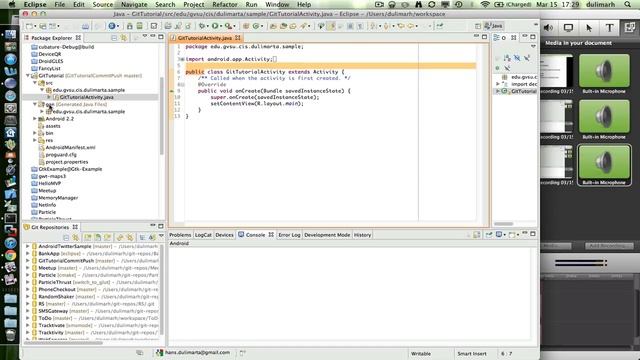Image resolution: width=640 pixels, height=360 pixels.
Task: Switch to the Development Mode tab
Action: click(327, 235)
